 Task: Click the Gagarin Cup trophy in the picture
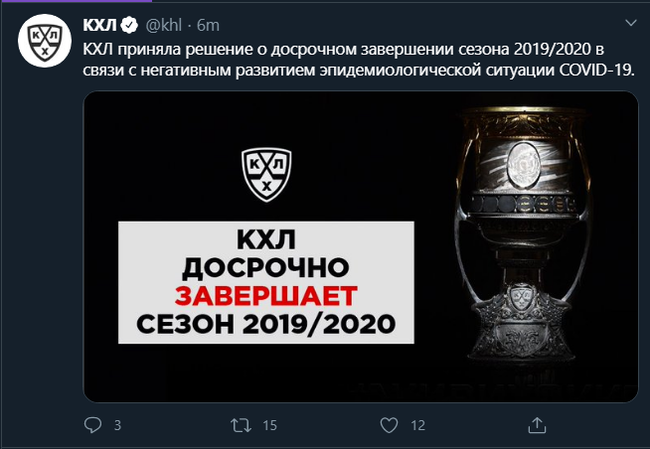pos(523,234)
